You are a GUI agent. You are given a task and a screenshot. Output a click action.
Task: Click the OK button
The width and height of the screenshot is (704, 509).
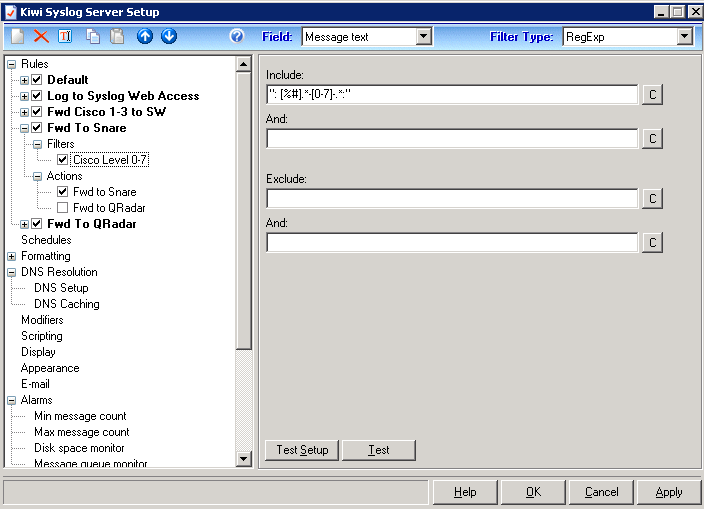pyautogui.click(x=533, y=492)
